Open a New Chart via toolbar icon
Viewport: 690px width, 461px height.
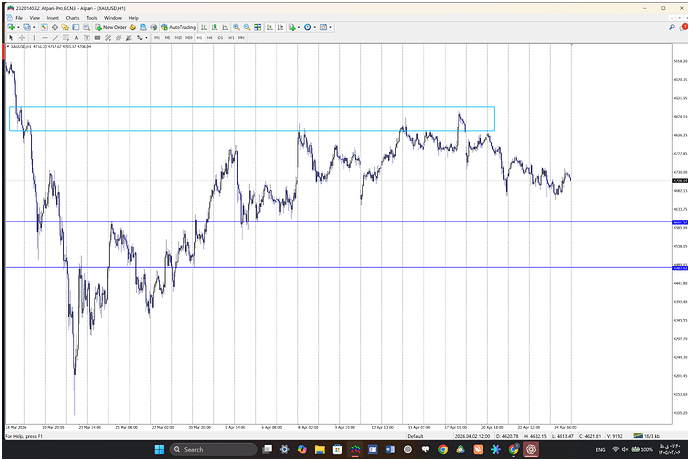tap(11, 27)
